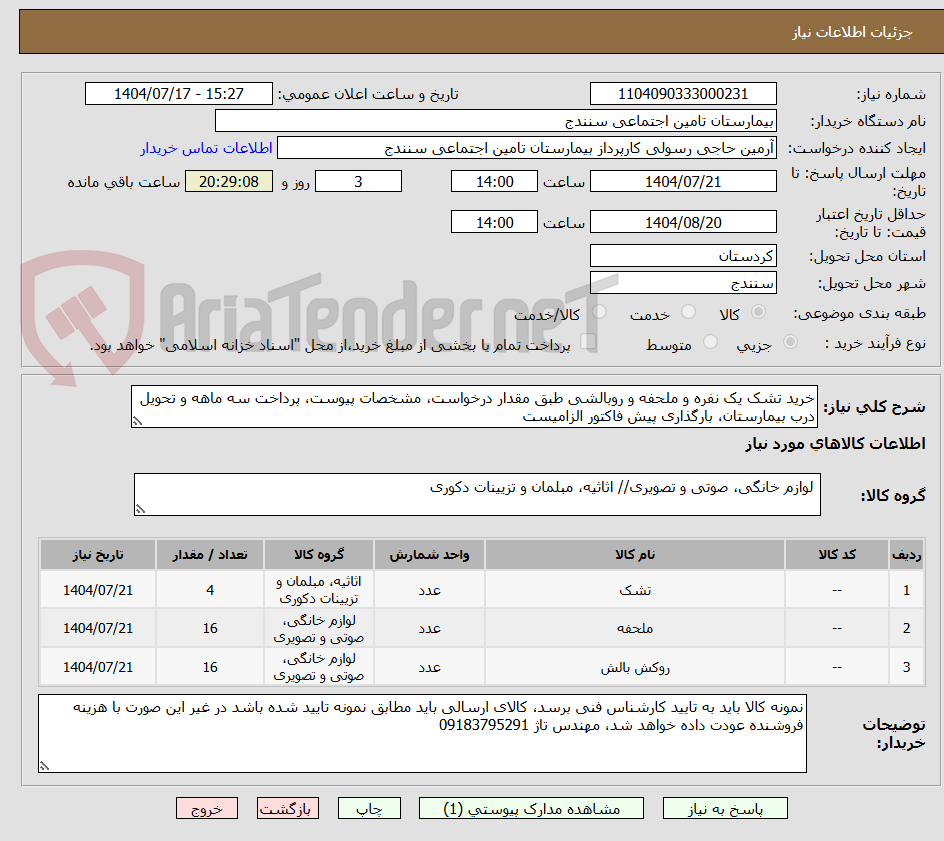Open the سنندج city selector
Viewport: 944px width, 841px height.
click(683, 284)
